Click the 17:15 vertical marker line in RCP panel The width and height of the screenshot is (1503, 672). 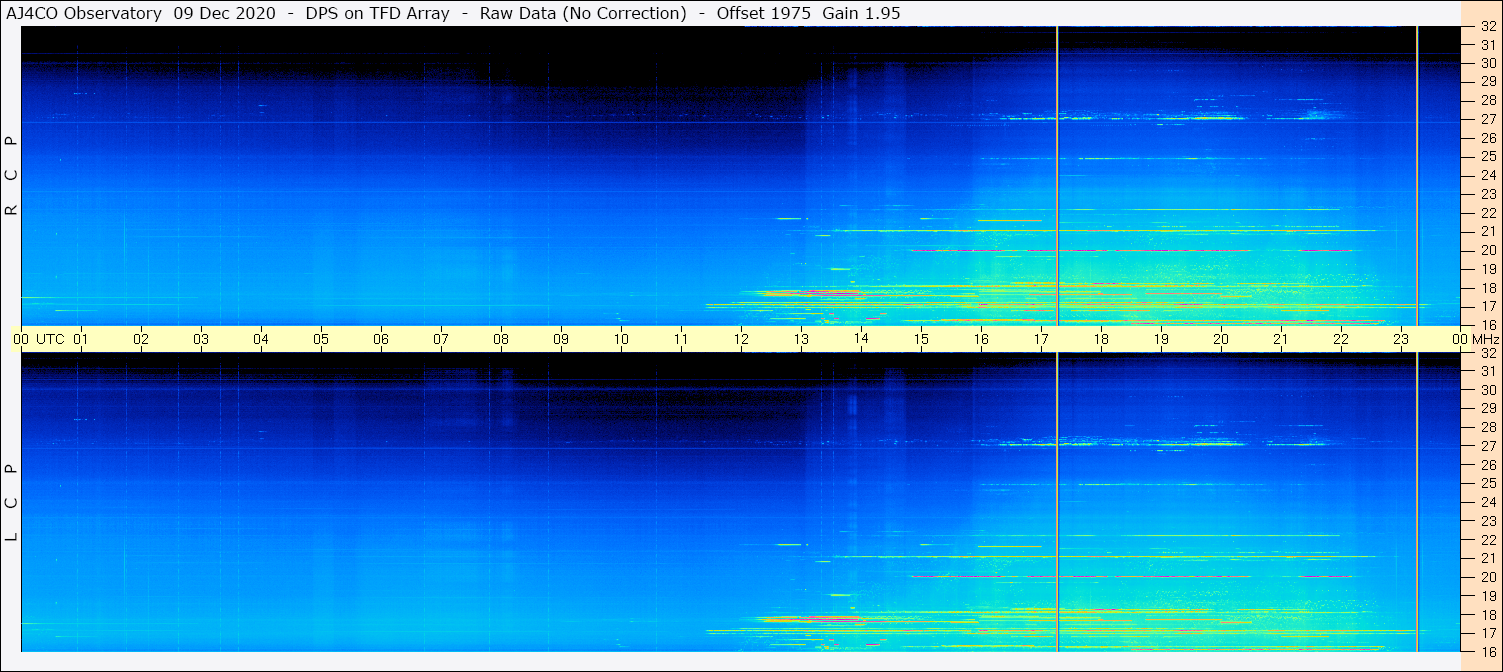pos(1057,175)
